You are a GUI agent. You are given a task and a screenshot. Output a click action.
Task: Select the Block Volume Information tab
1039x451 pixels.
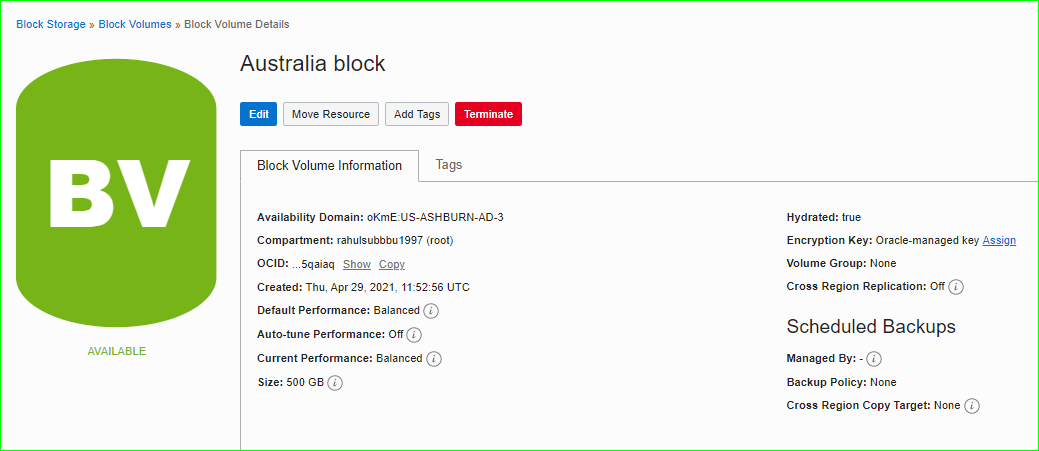[329, 166]
